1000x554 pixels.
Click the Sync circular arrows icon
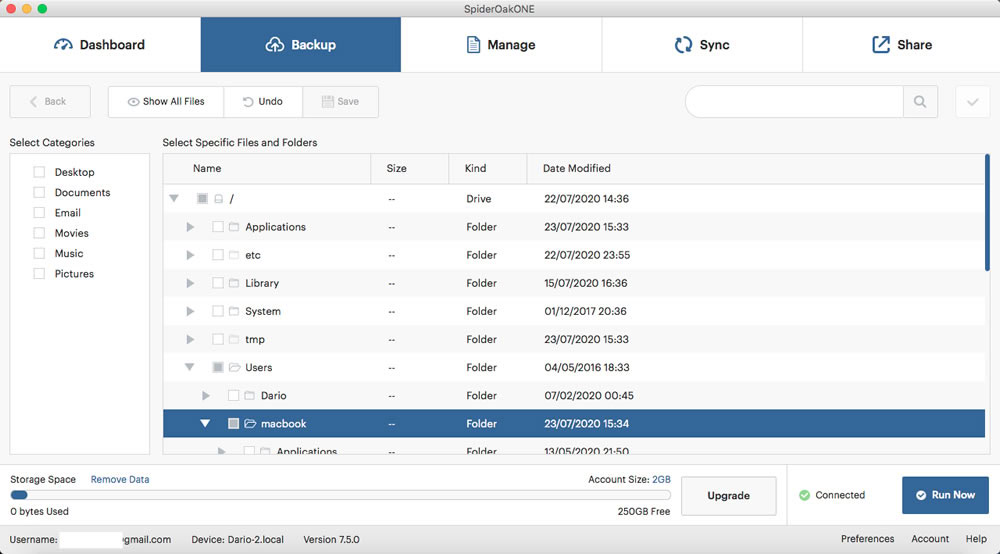tap(683, 45)
